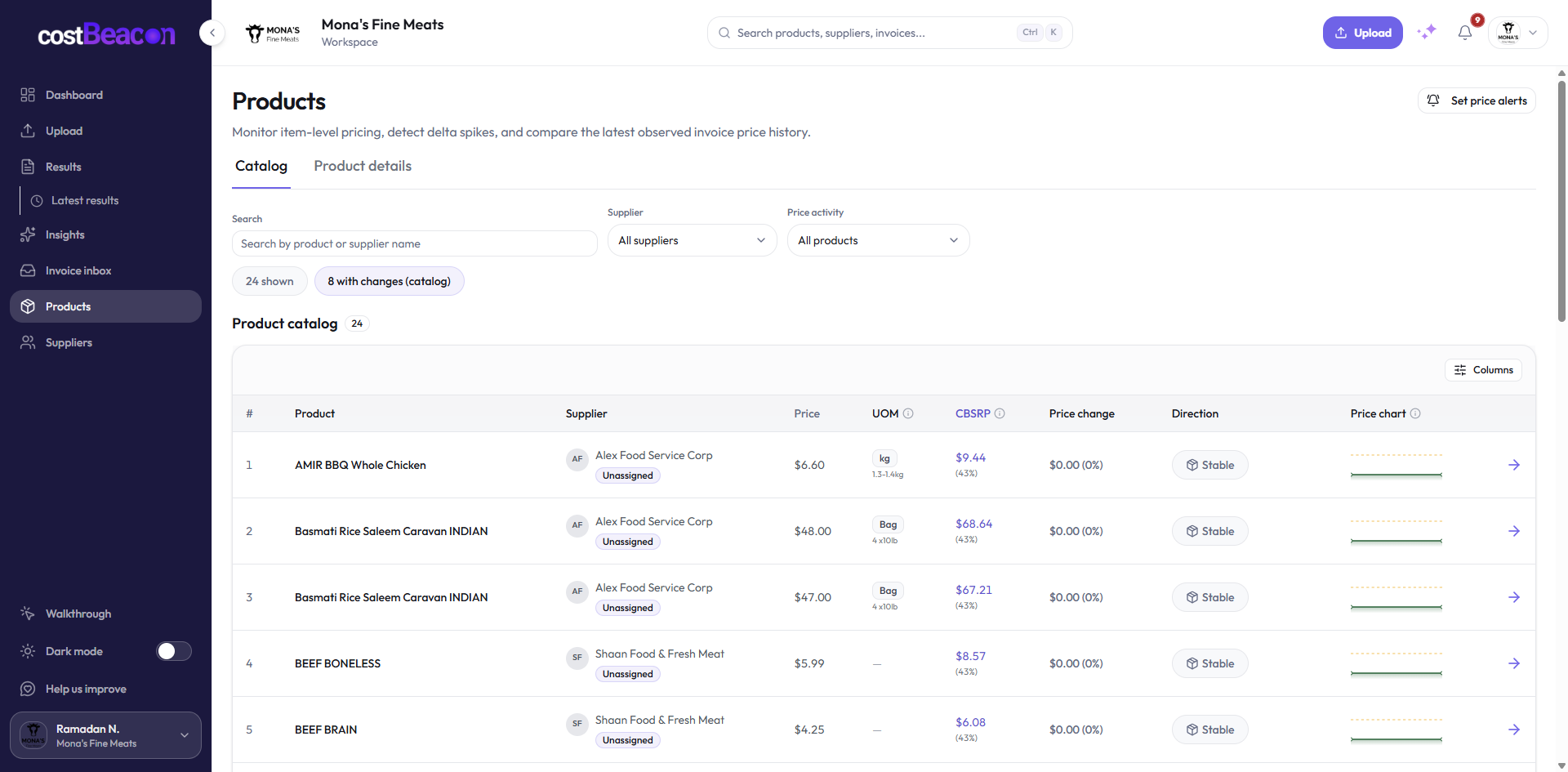Collapse the sidebar with the chevron button

pos(212,33)
